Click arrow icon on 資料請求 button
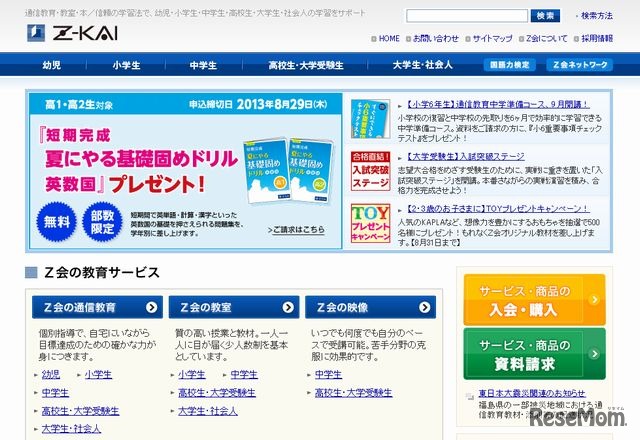The width and height of the screenshot is (640, 440). (594, 353)
